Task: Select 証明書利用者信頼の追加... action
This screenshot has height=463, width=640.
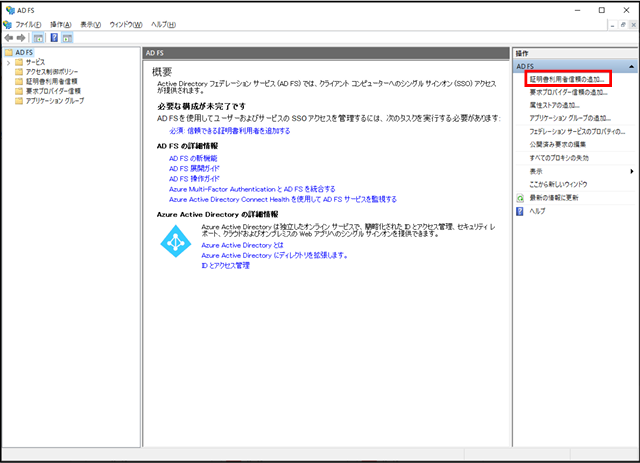Action: tap(567, 79)
